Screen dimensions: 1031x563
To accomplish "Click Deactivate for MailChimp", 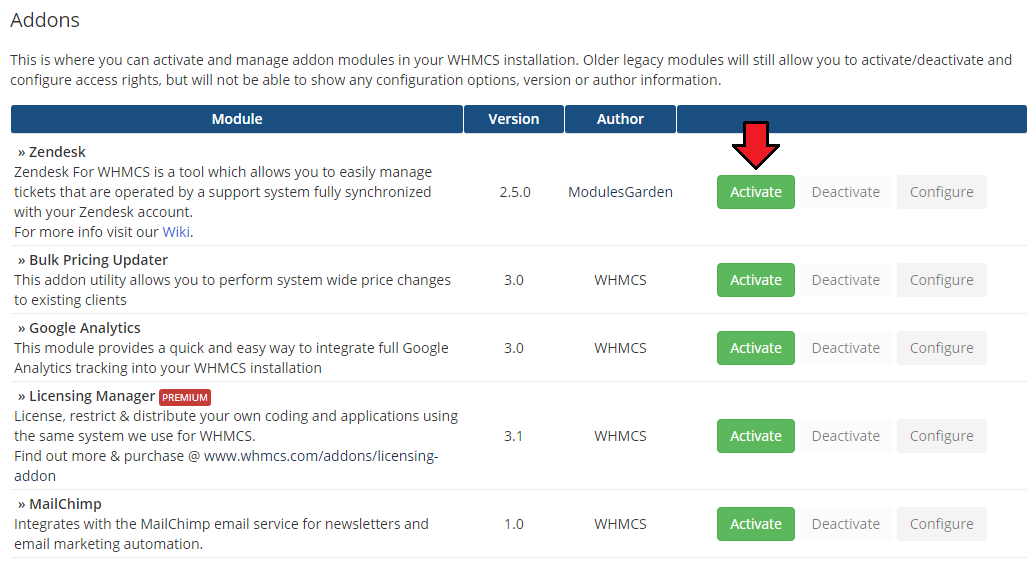I will [x=846, y=524].
